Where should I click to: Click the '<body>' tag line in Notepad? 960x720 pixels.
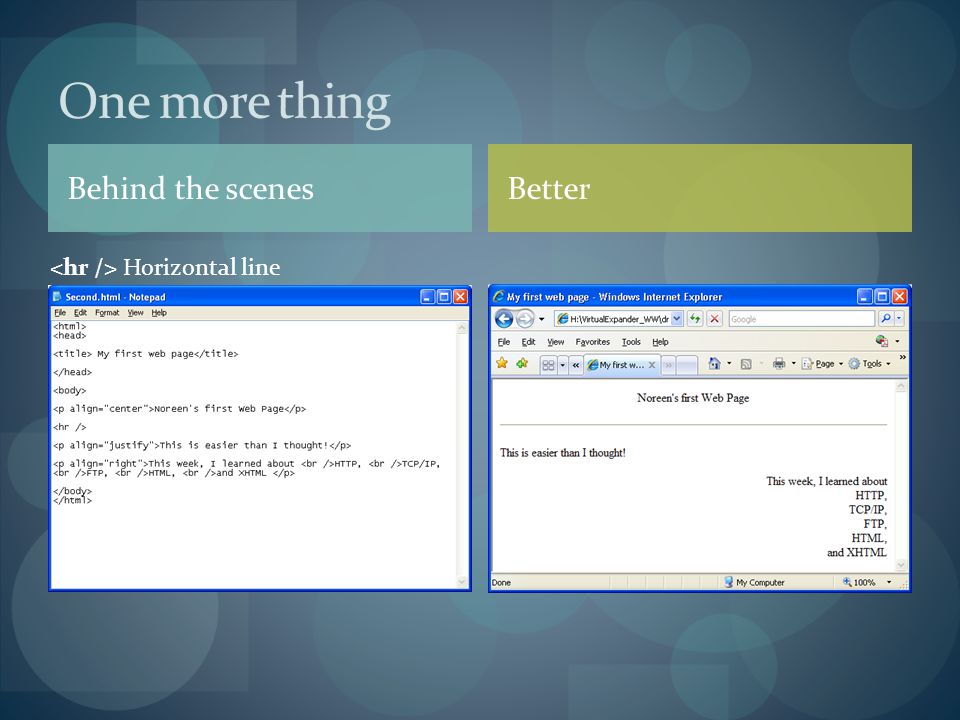tap(69, 391)
